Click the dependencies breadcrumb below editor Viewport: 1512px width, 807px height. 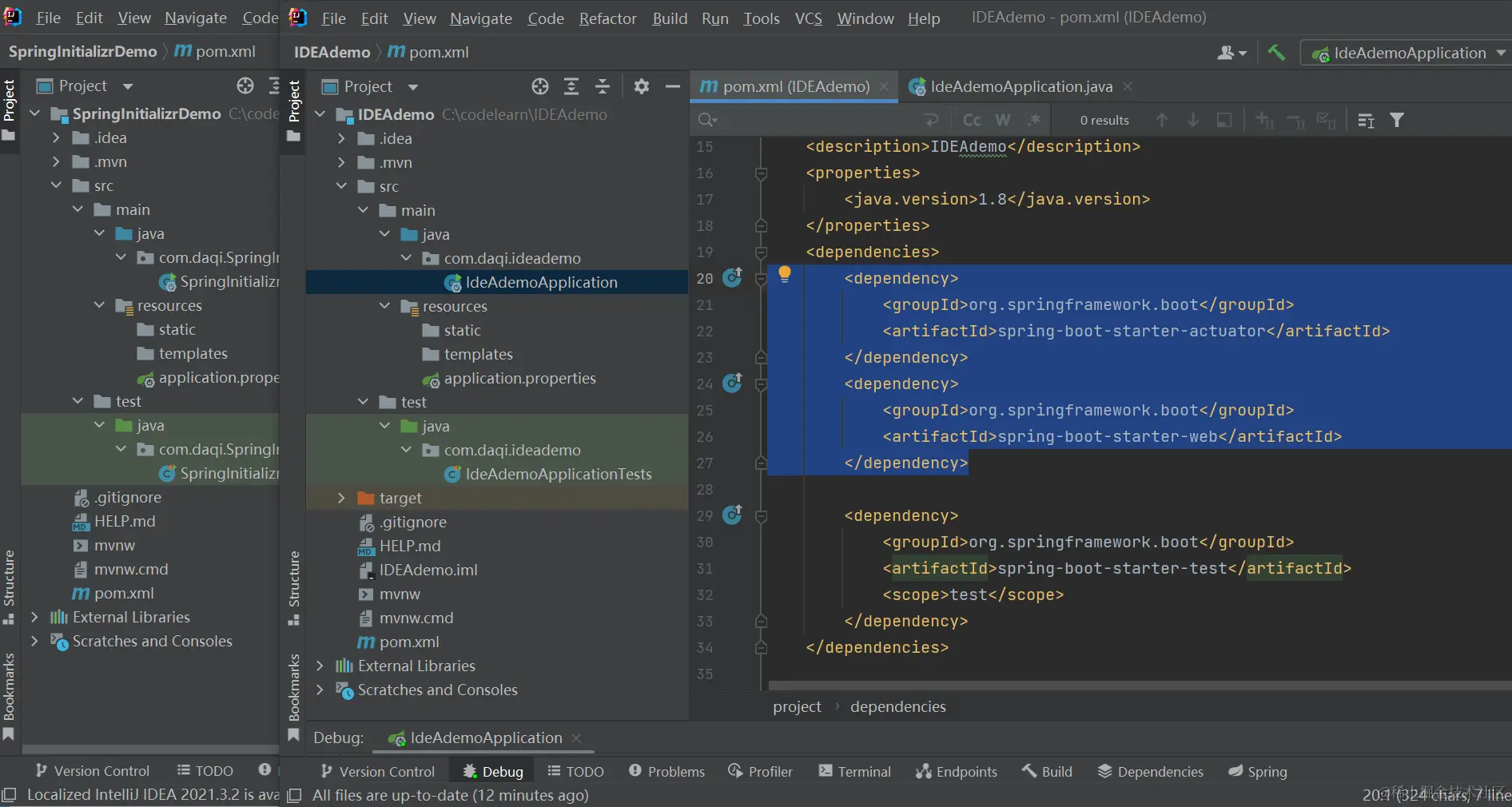(x=897, y=706)
